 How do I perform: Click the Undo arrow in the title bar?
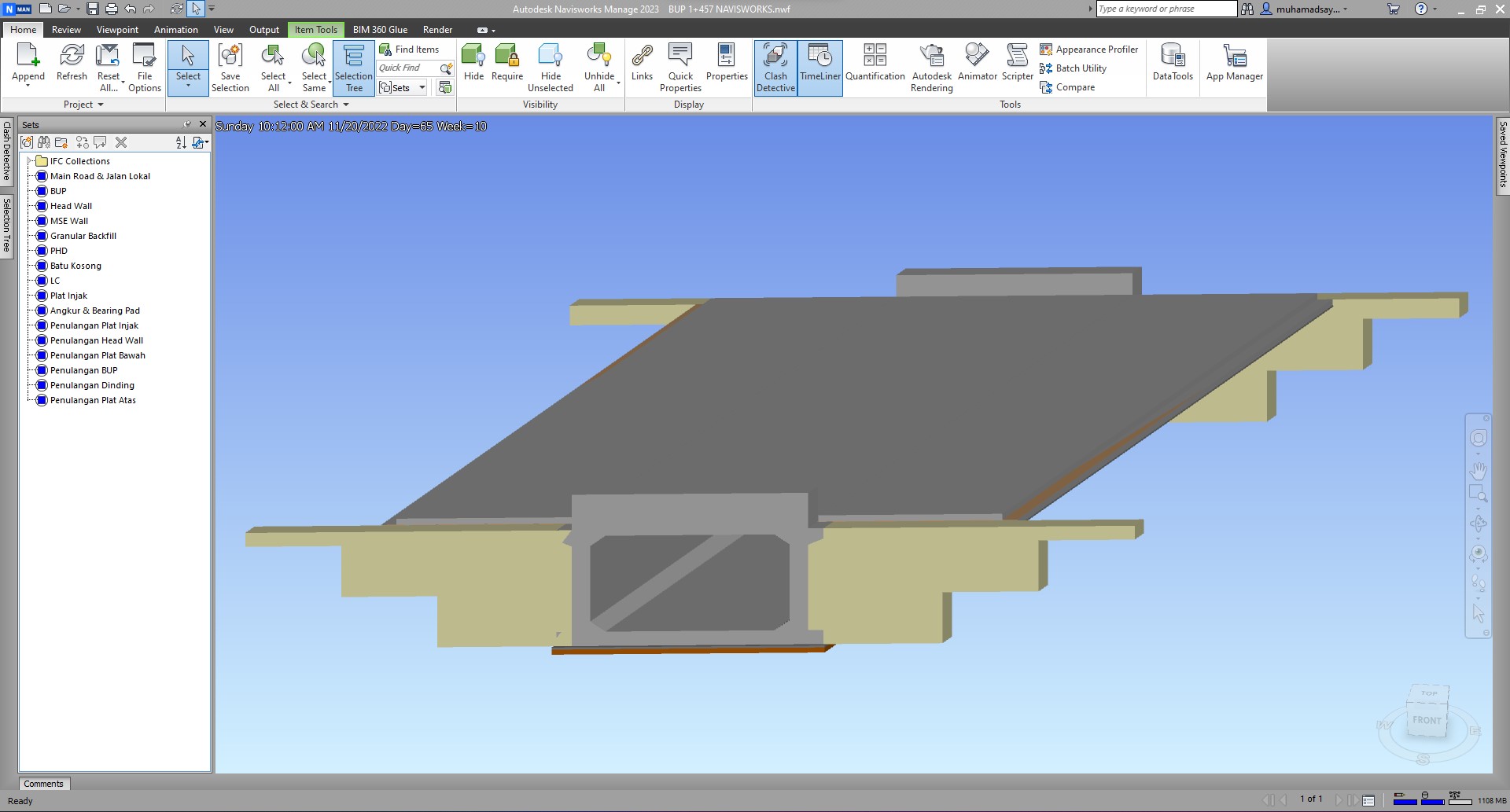pos(131,9)
